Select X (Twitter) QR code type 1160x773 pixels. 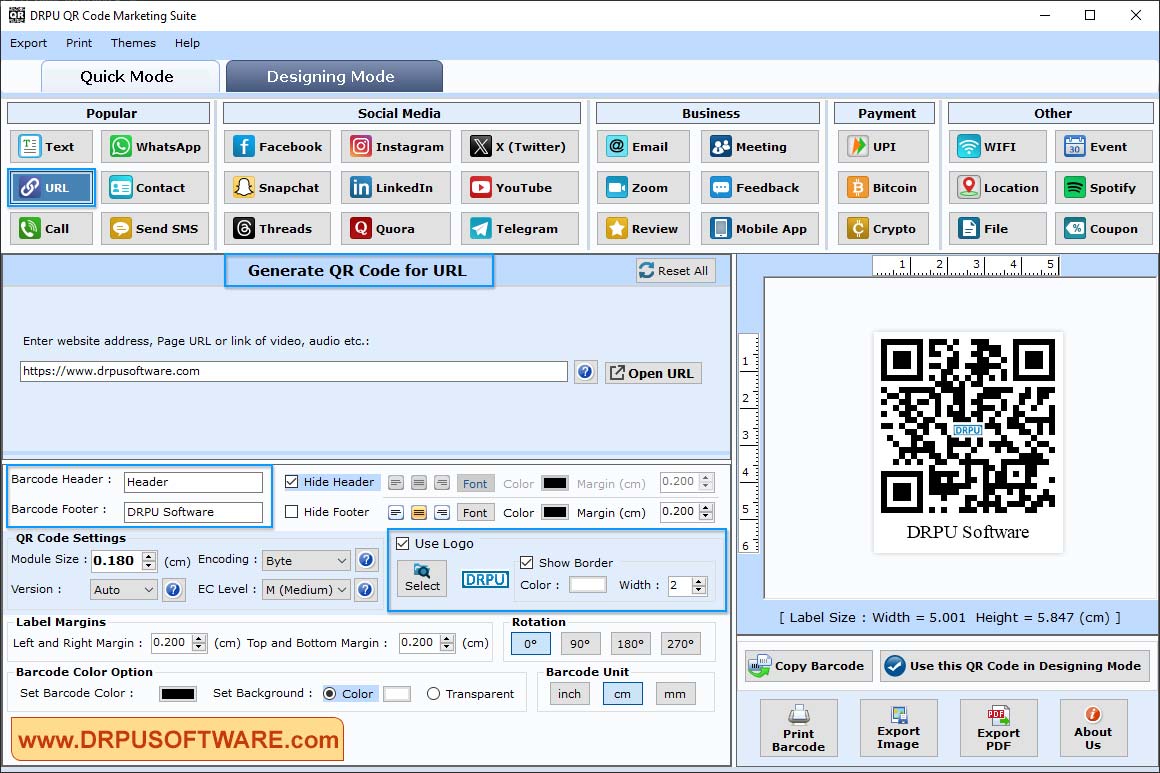pos(519,146)
